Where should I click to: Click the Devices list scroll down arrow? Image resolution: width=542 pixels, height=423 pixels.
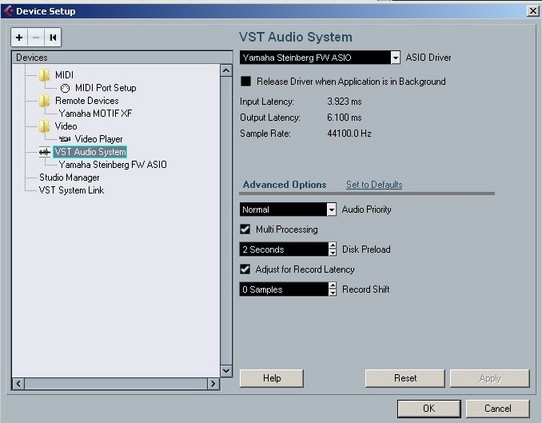point(226,371)
